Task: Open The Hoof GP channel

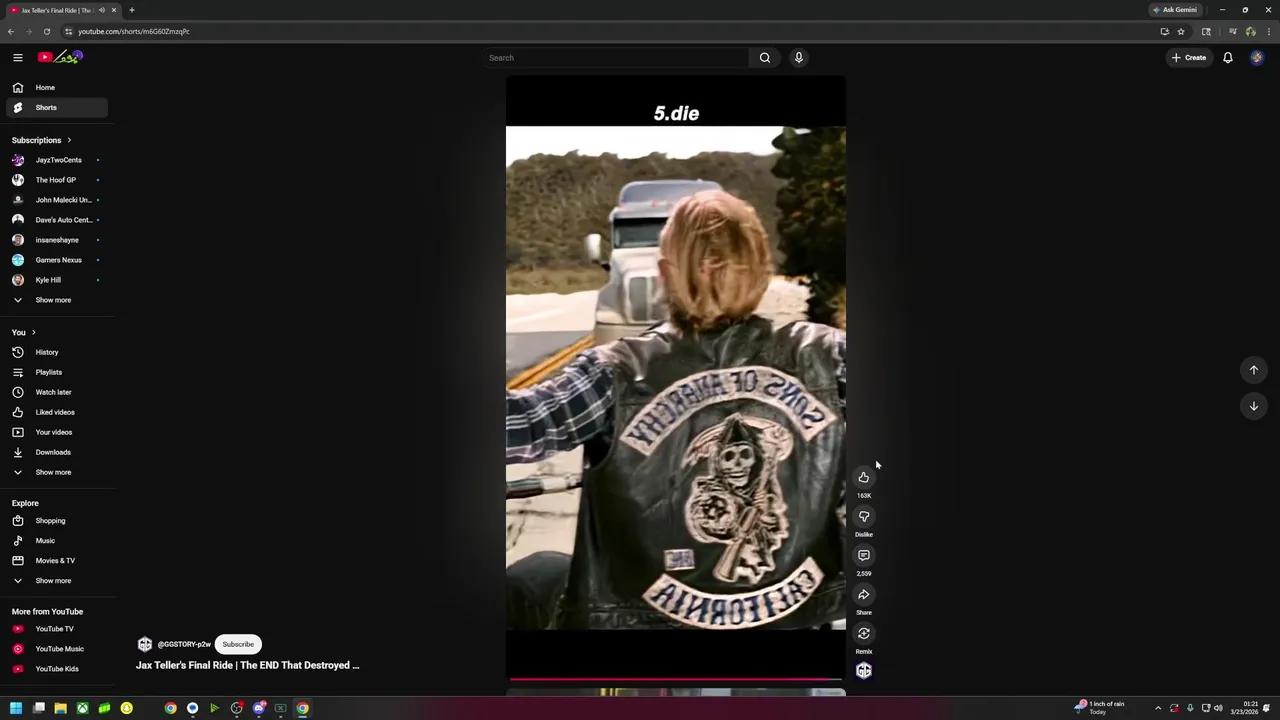Action: pyautogui.click(x=56, y=180)
